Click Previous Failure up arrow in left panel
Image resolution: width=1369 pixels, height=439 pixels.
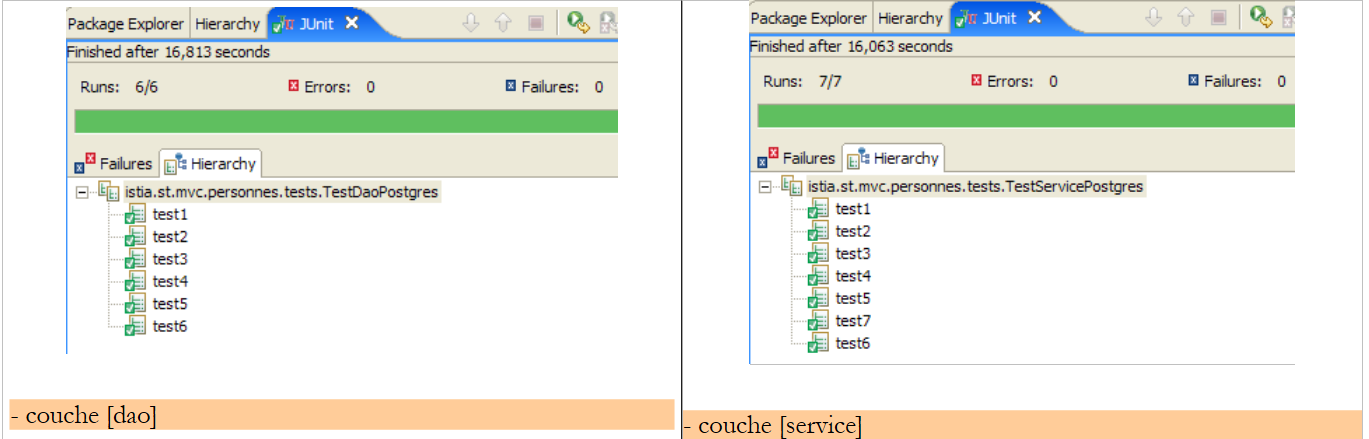(x=504, y=23)
